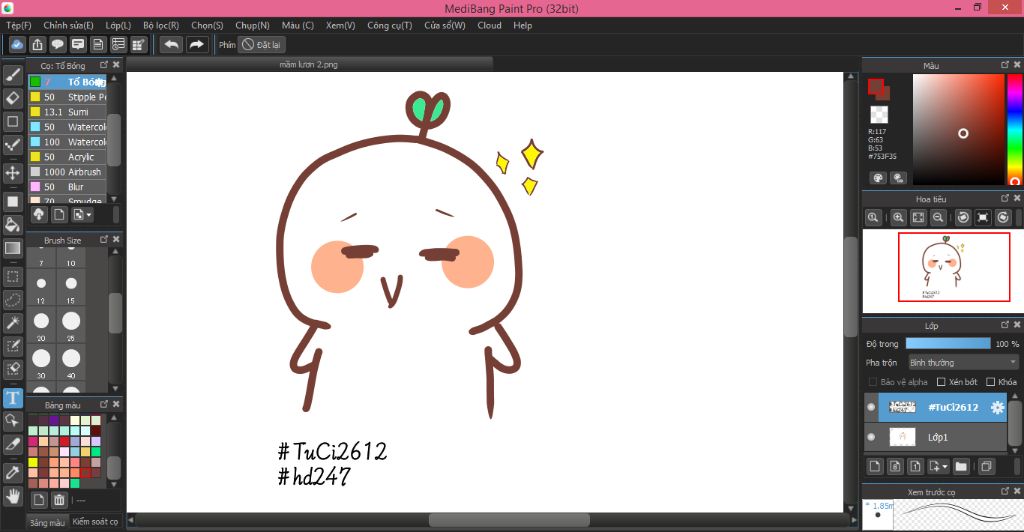Select the Bucket fill tool
This screenshot has height=532, width=1024.
point(12,225)
